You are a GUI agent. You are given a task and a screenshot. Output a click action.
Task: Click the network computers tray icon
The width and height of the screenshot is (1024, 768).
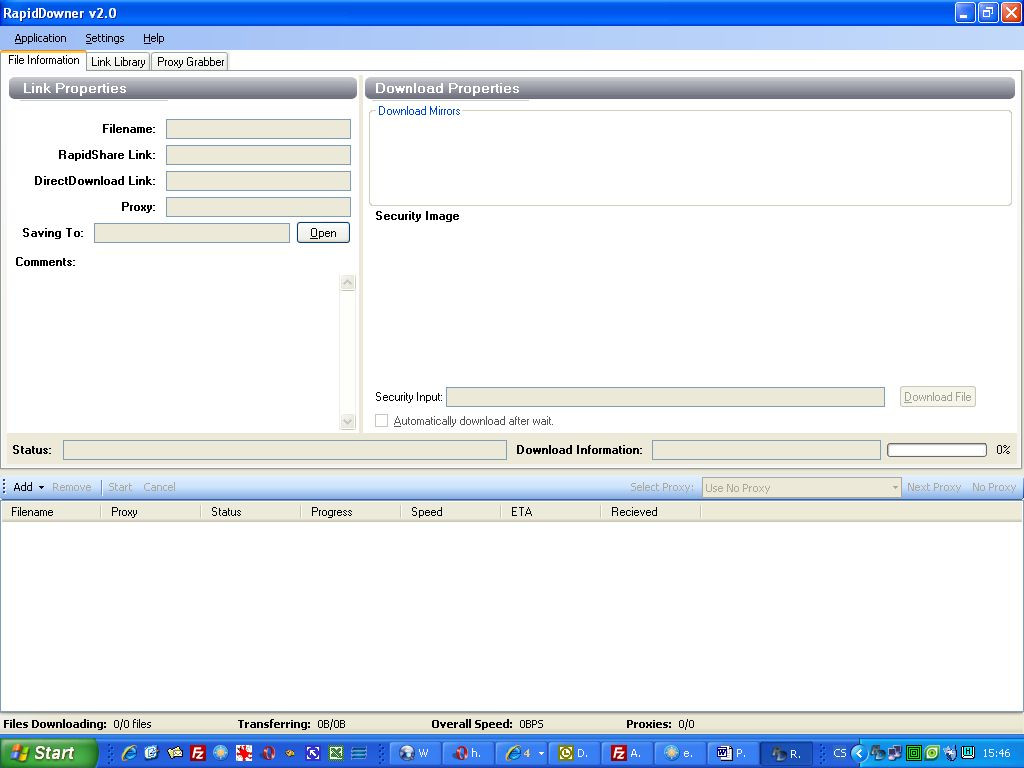[x=895, y=753]
